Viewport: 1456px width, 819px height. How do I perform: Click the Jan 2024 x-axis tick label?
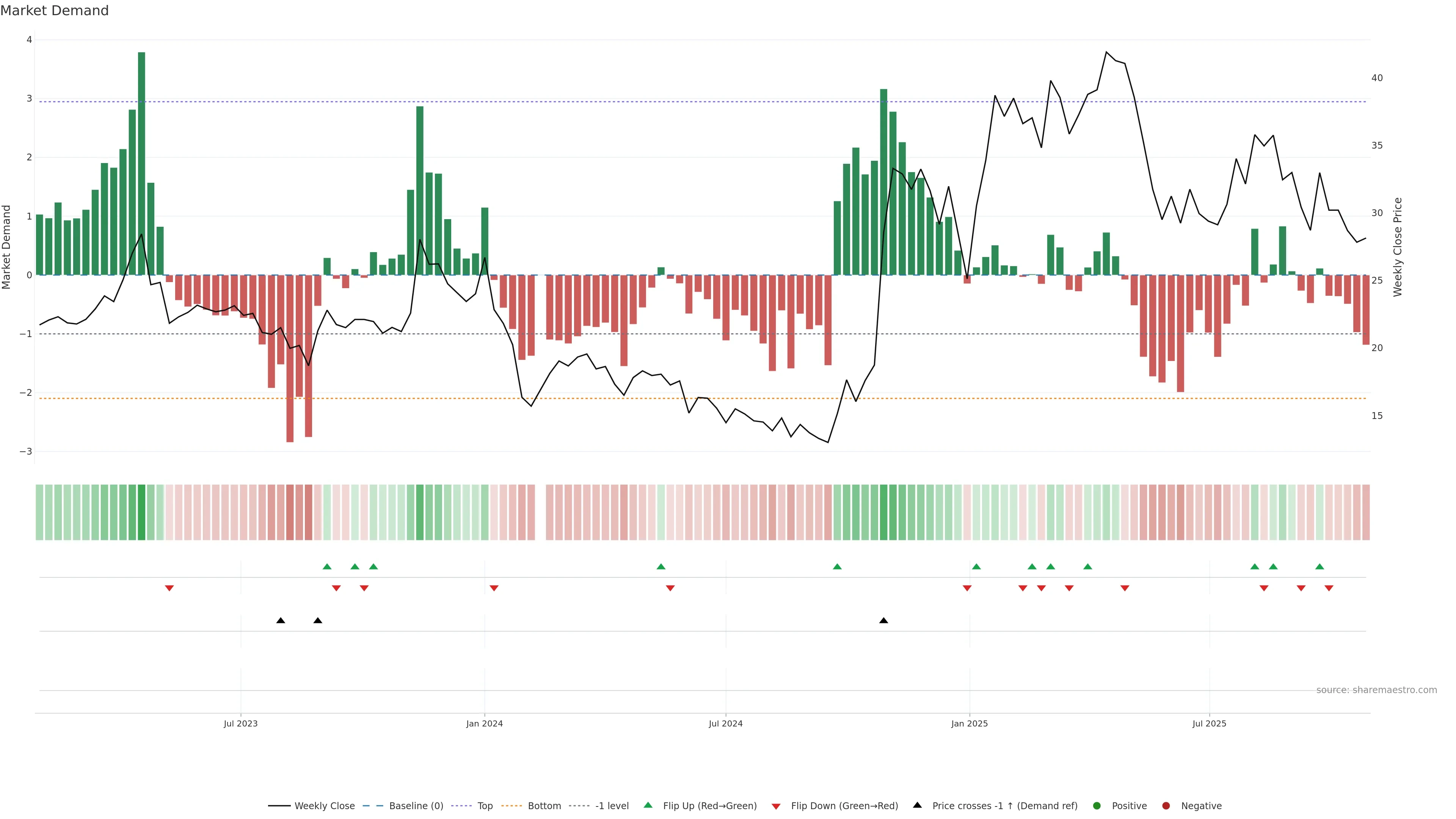pyautogui.click(x=485, y=723)
